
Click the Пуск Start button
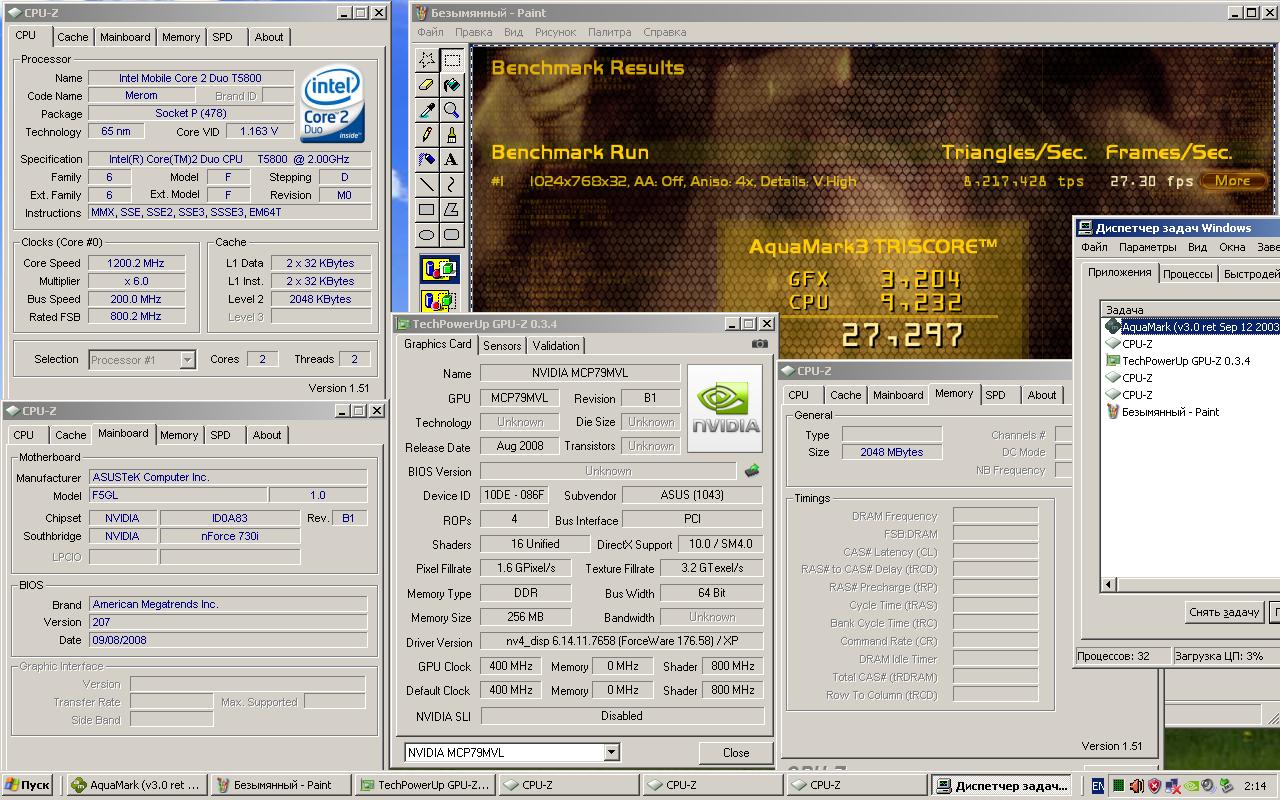click(28, 785)
